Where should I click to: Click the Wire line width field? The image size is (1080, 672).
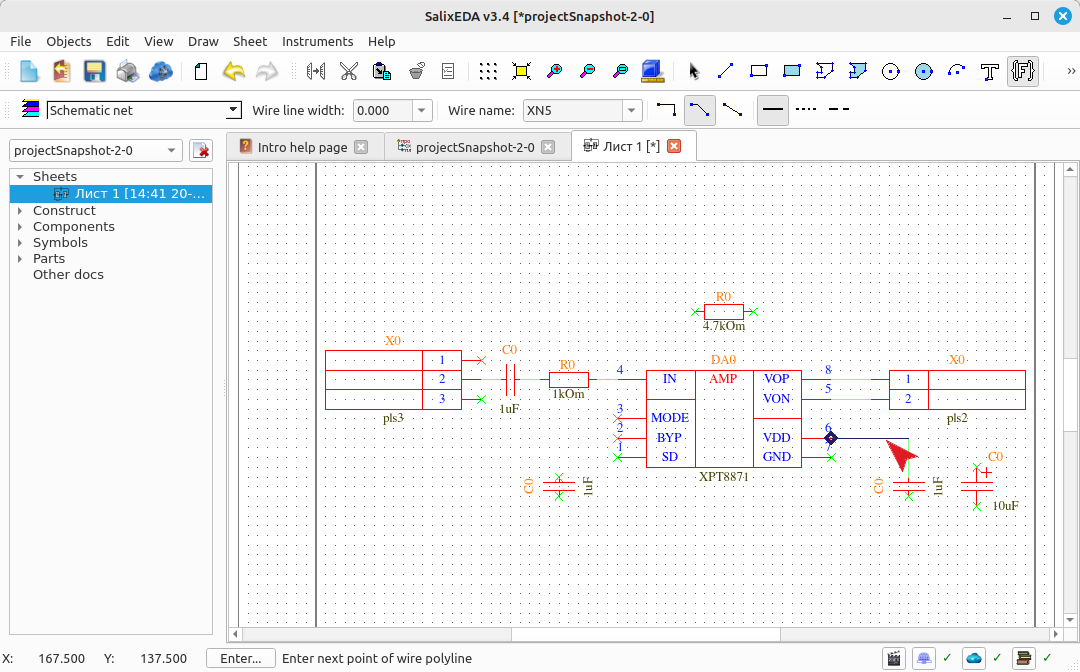[384, 110]
